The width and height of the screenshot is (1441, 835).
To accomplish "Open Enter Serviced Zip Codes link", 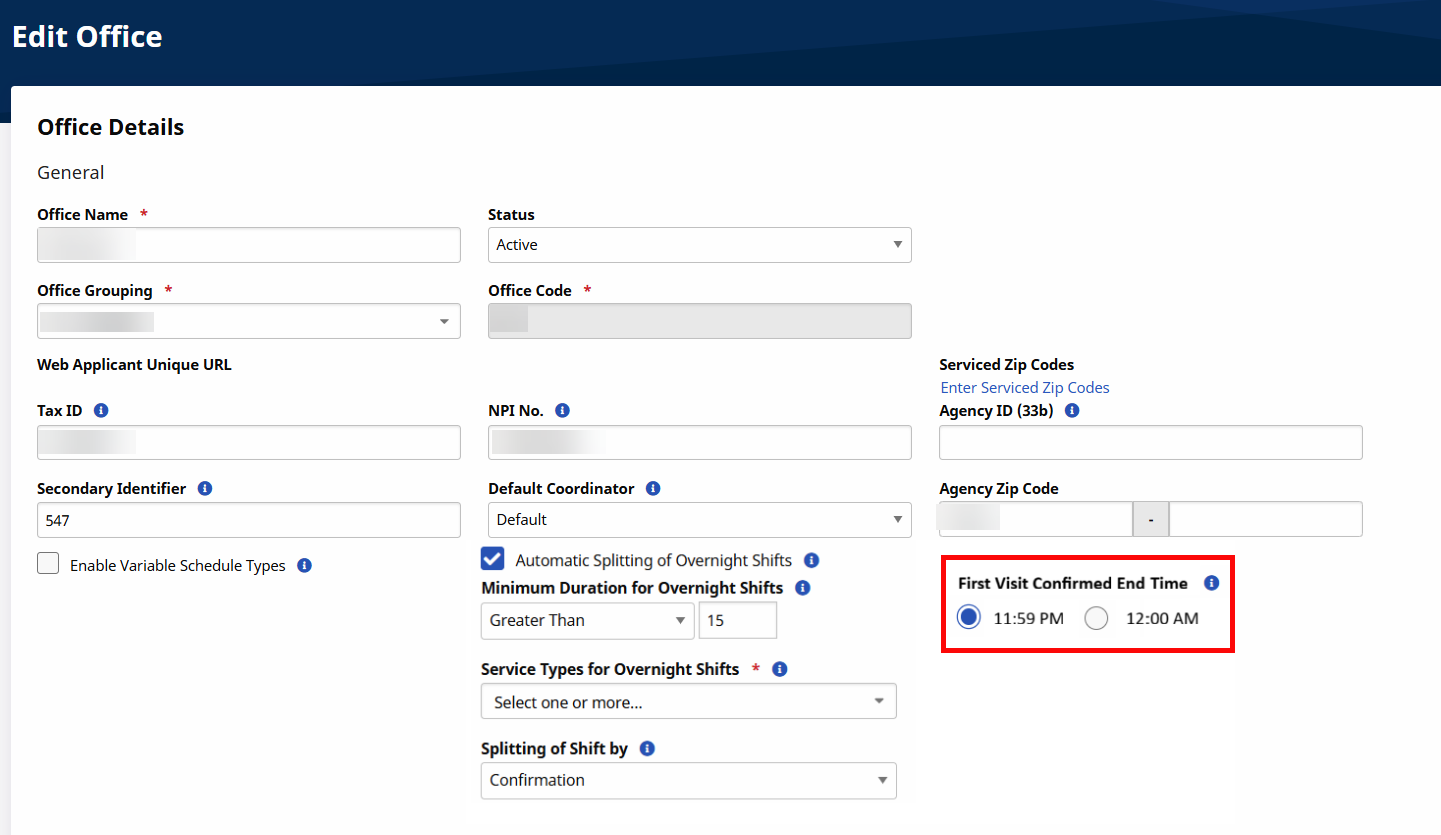I will [x=1025, y=388].
